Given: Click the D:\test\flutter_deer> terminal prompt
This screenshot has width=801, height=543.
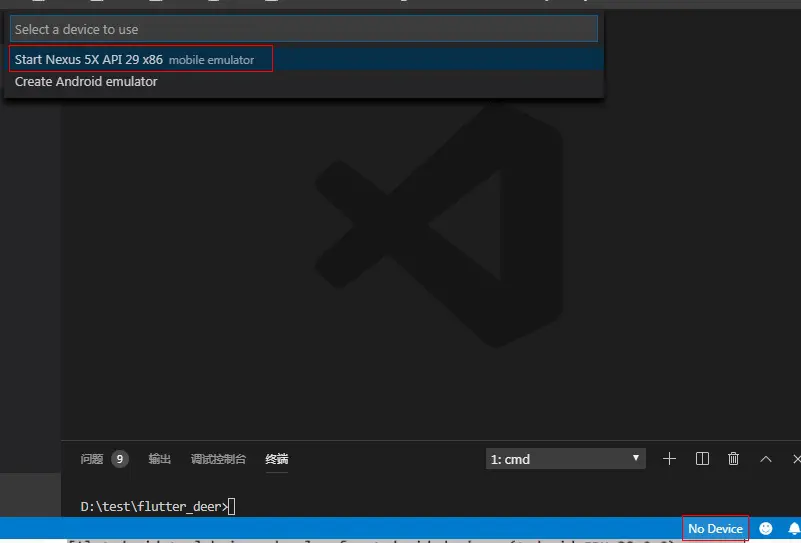Looking at the screenshot, I should pyautogui.click(x=154, y=506).
